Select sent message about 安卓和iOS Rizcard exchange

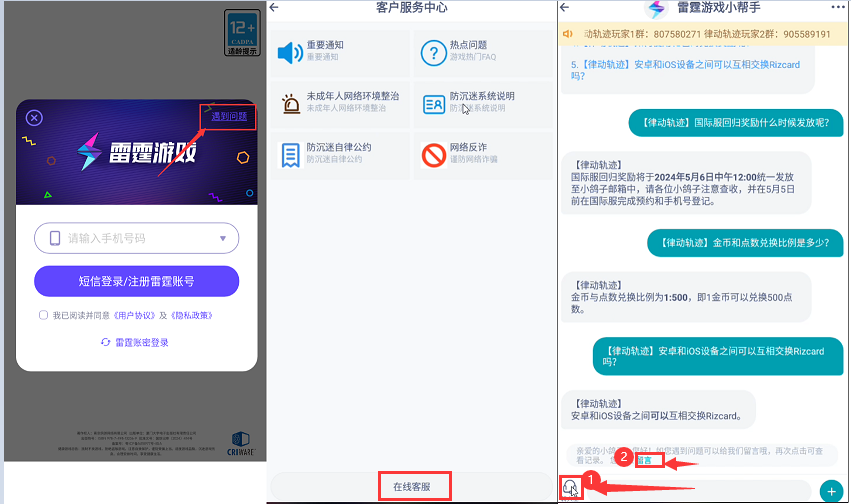click(x=718, y=356)
